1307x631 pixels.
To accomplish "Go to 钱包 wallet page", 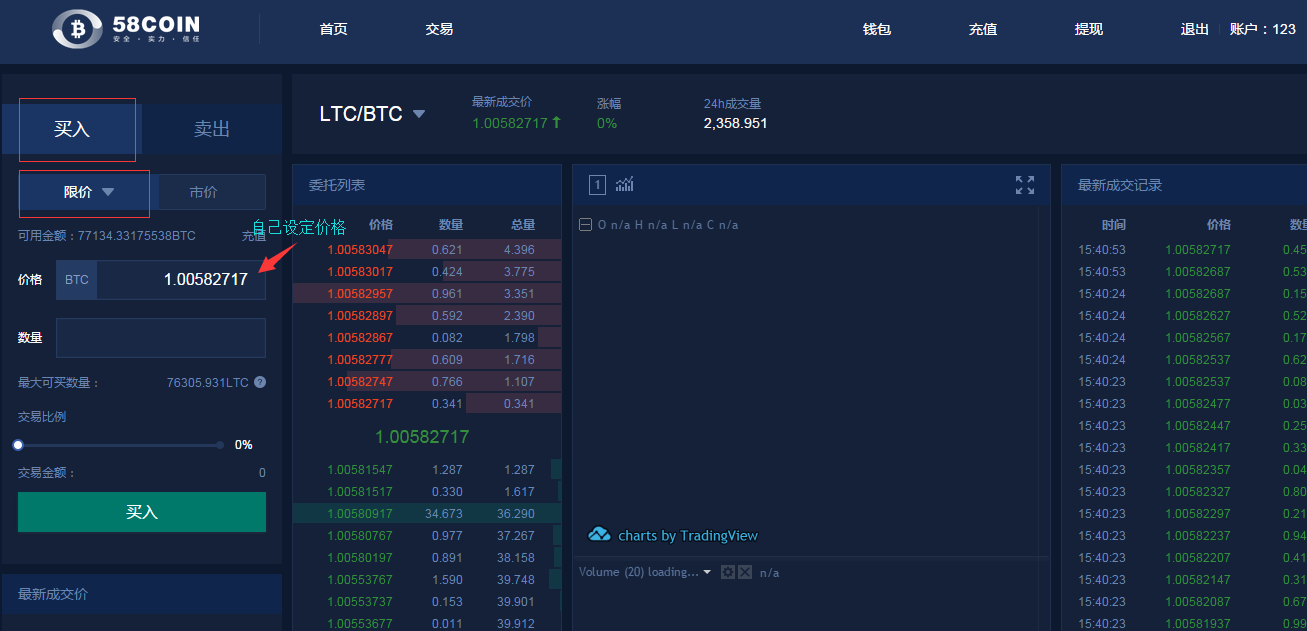I will click(x=876, y=29).
